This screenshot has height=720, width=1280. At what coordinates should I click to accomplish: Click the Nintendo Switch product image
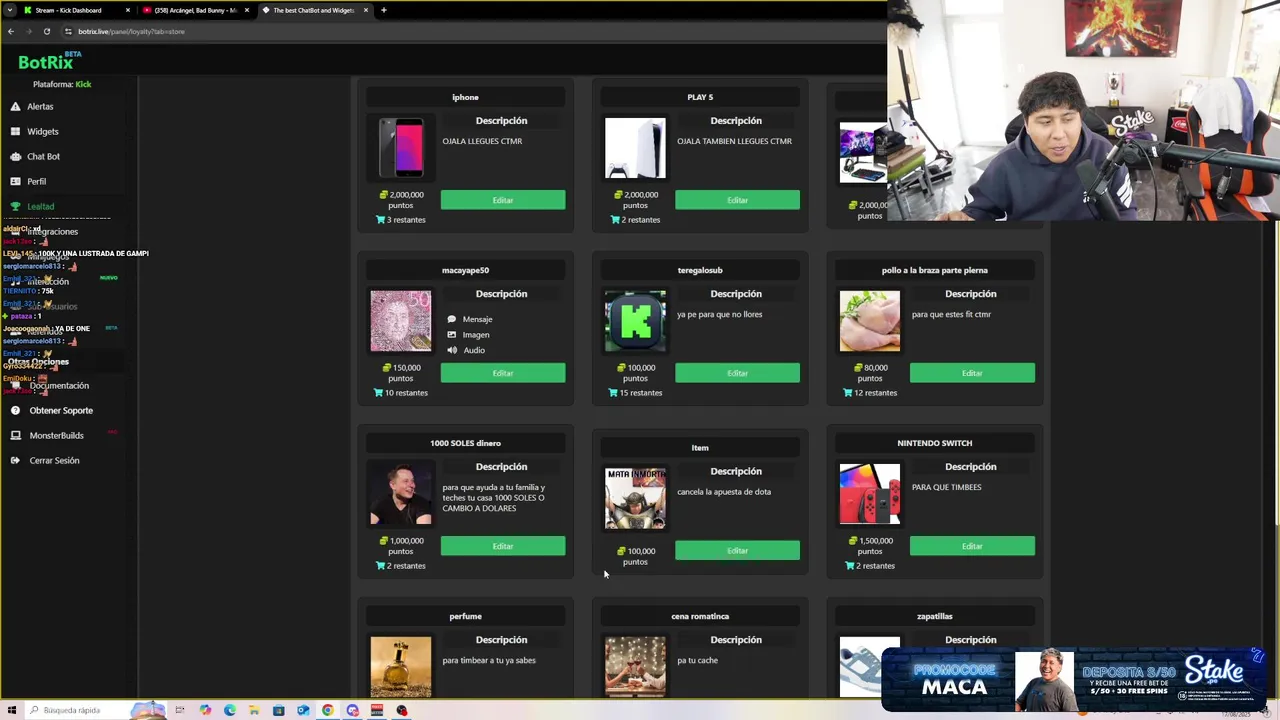pos(870,494)
